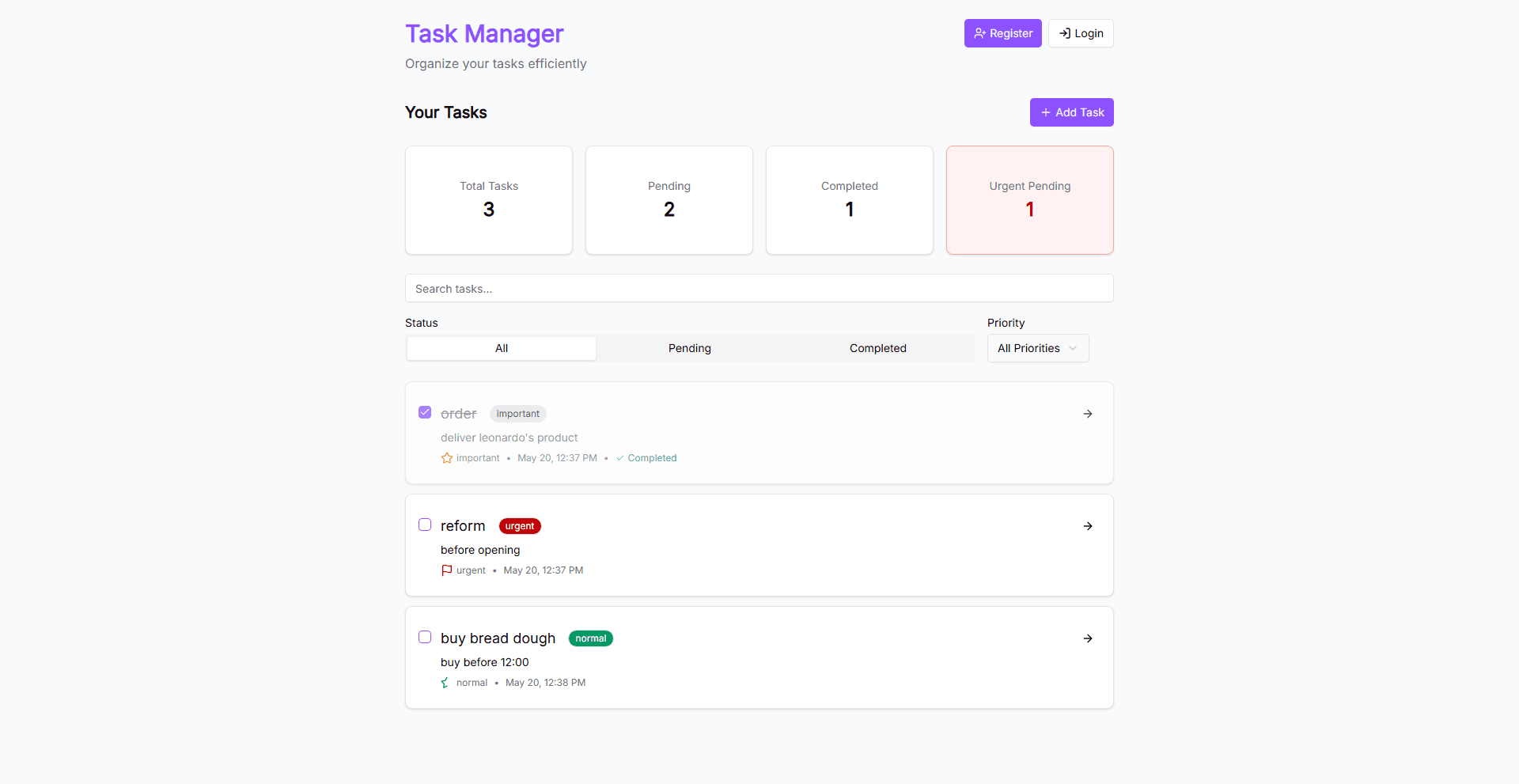
Task: Open details arrow for reform task
Action: [1088, 526]
